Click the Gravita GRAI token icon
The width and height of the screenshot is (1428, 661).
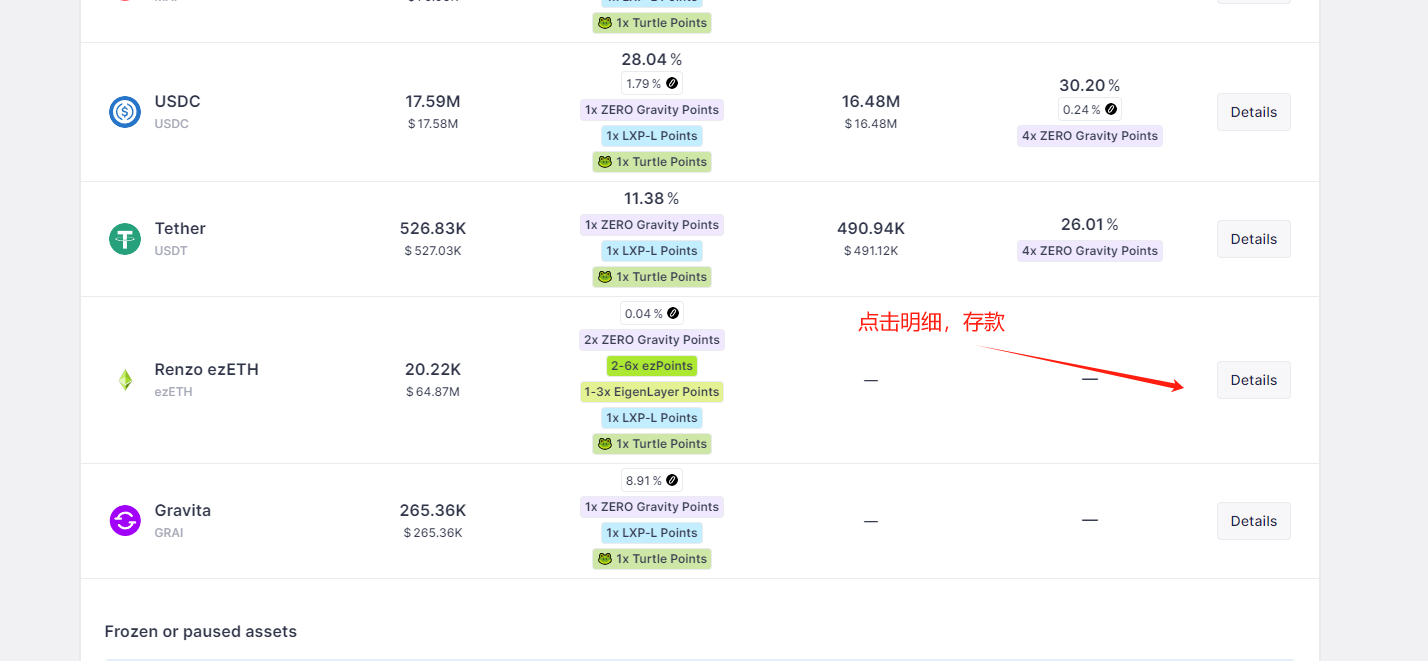[x=125, y=520]
